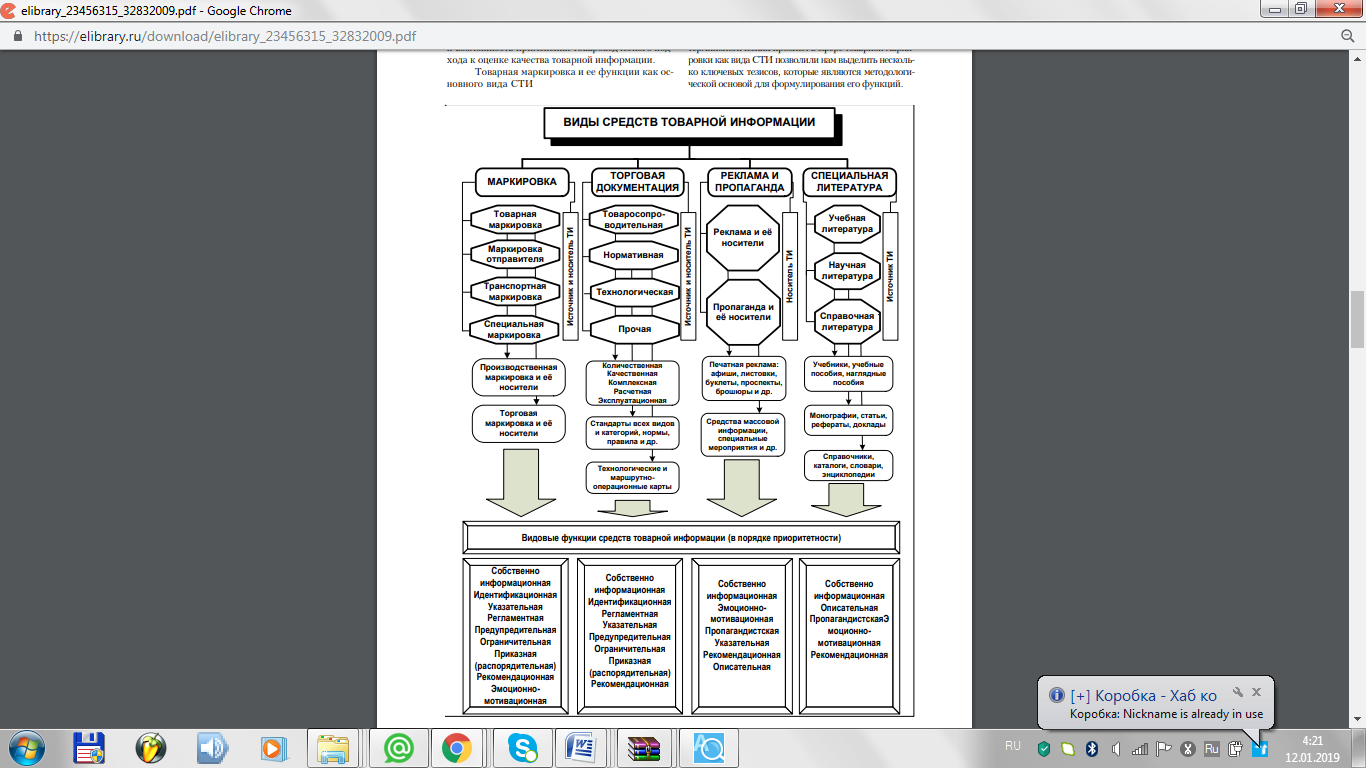Click the blue messenger tray icon

point(1259,748)
